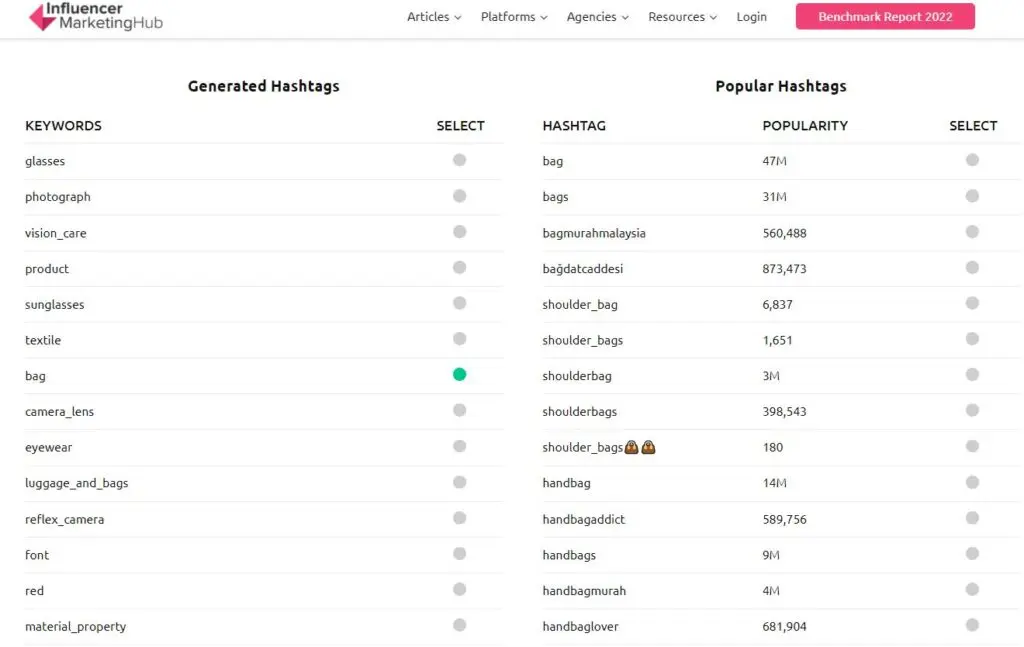Viewport: 1024px width, 647px height.
Task: Pick the shoulderbag hashtag select circle
Action: pyautogui.click(x=972, y=375)
